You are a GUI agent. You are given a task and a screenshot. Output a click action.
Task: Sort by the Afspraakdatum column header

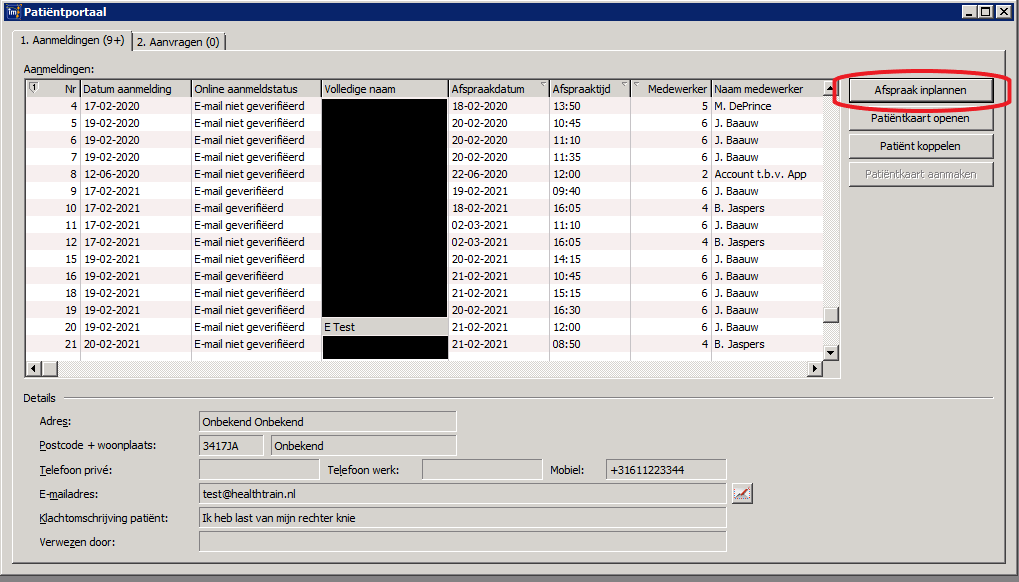tap(497, 89)
